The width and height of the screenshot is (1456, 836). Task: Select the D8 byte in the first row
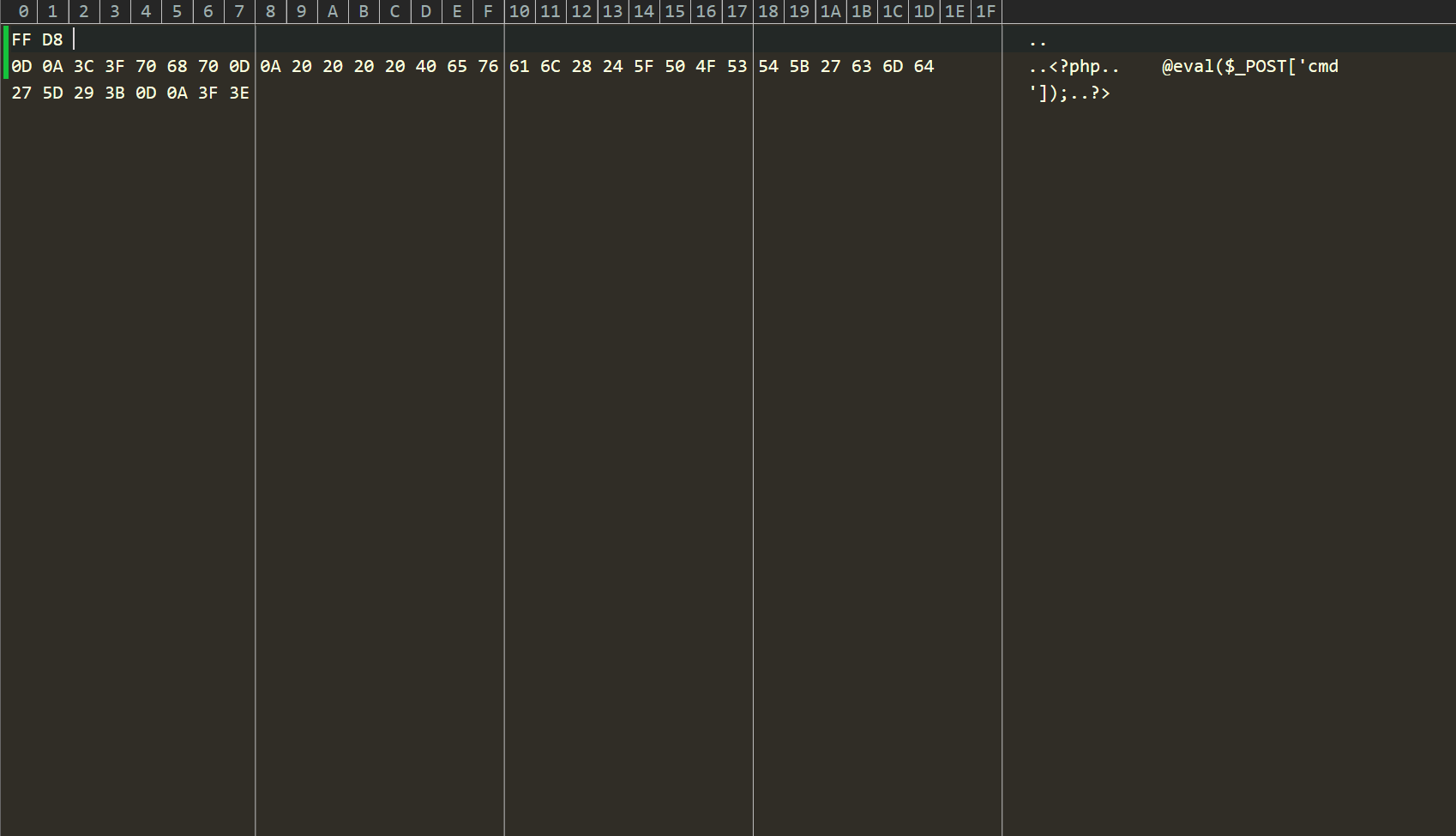click(x=52, y=39)
